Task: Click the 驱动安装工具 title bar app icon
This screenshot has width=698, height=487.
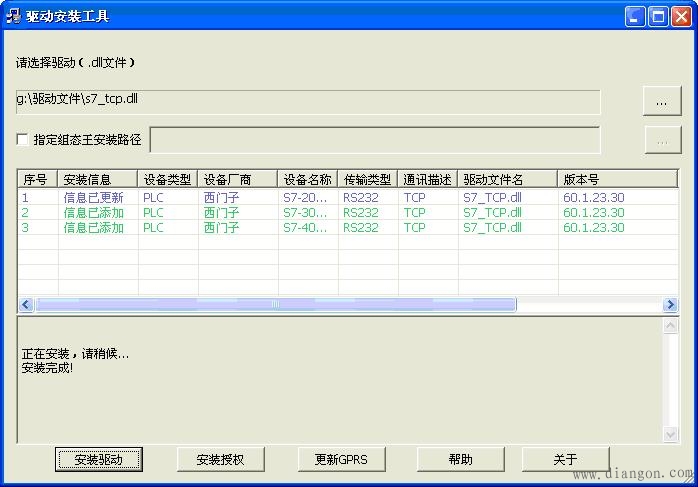Action: 13,16
